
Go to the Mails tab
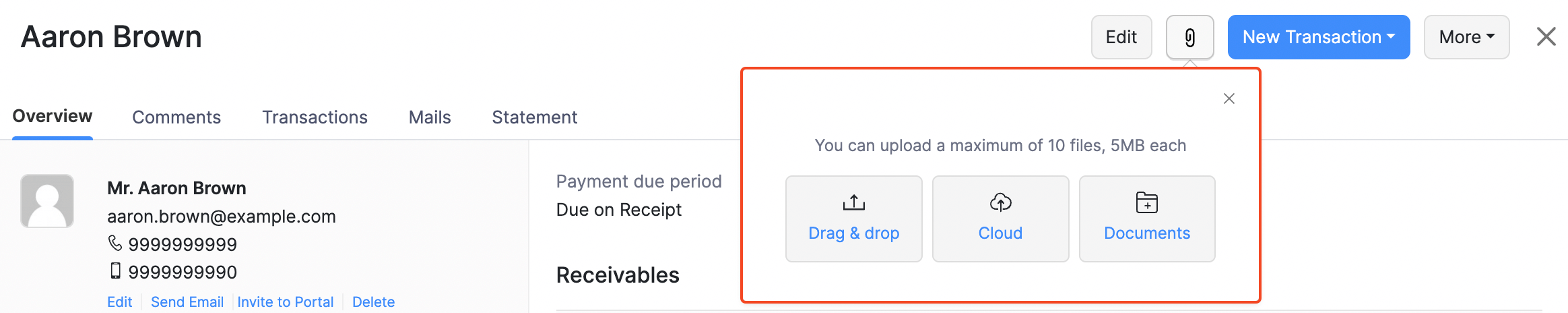pos(430,117)
